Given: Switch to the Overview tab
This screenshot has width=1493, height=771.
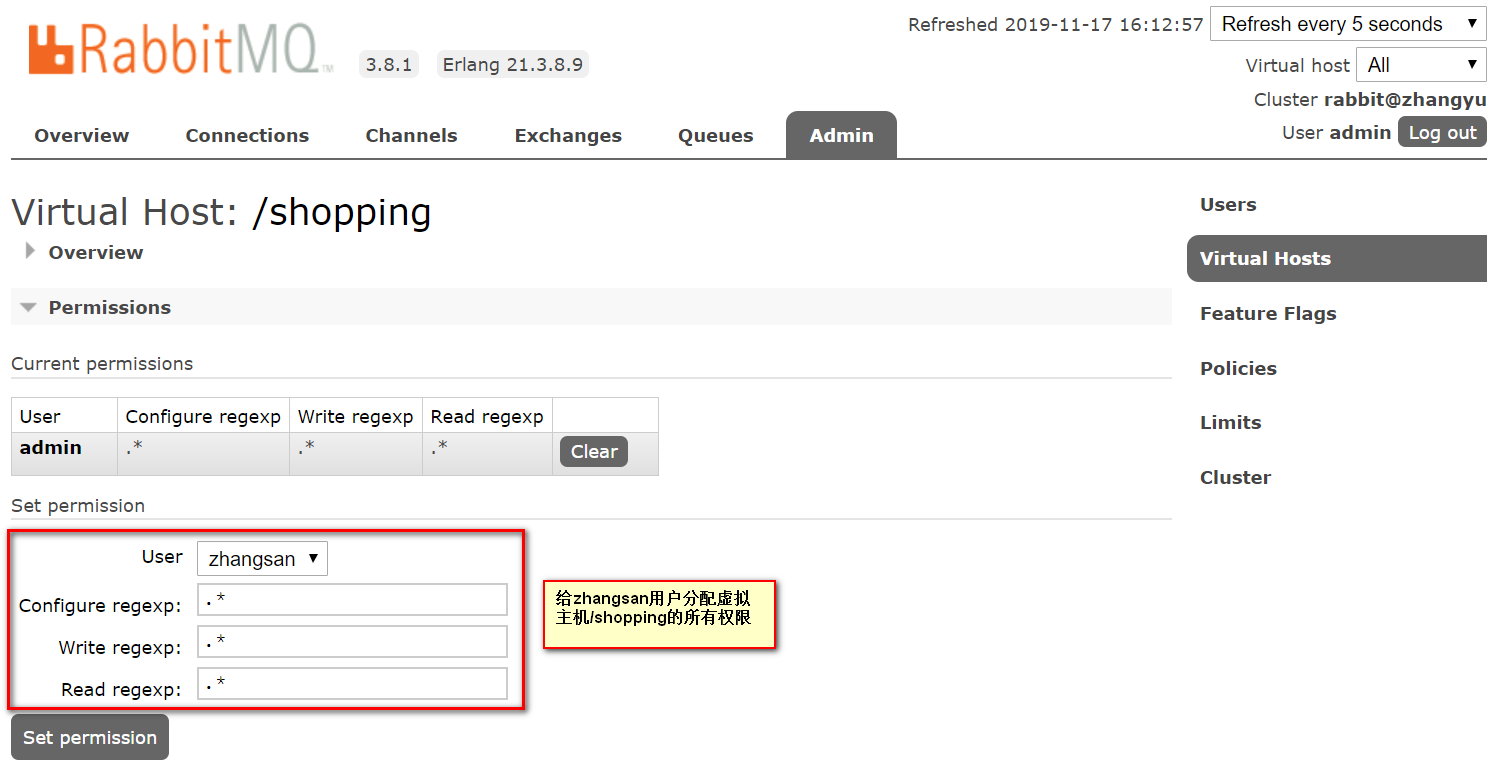Looking at the screenshot, I should coord(80,135).
